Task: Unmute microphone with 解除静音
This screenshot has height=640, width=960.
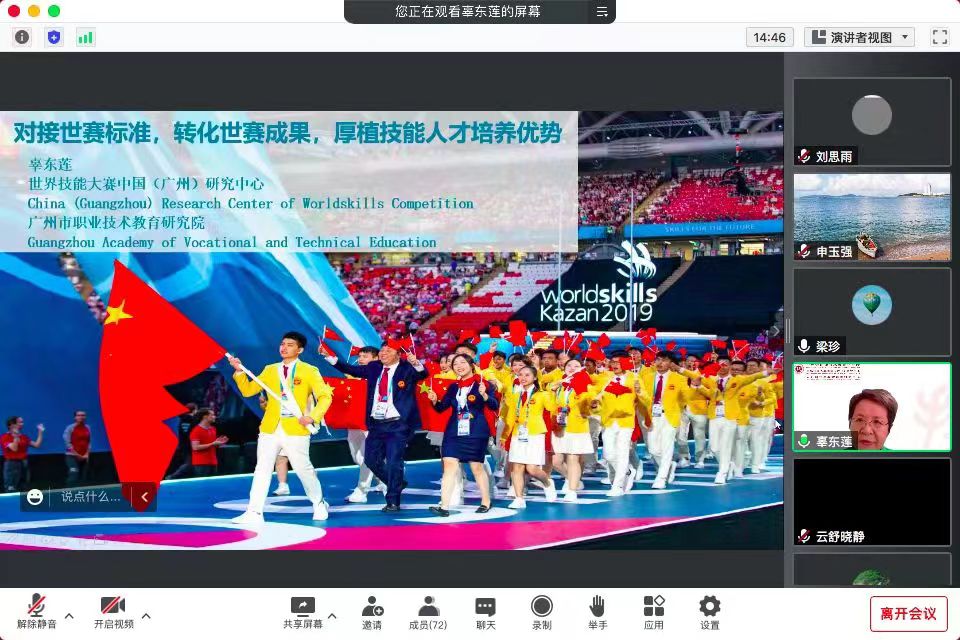Action: tap(36, 612)
